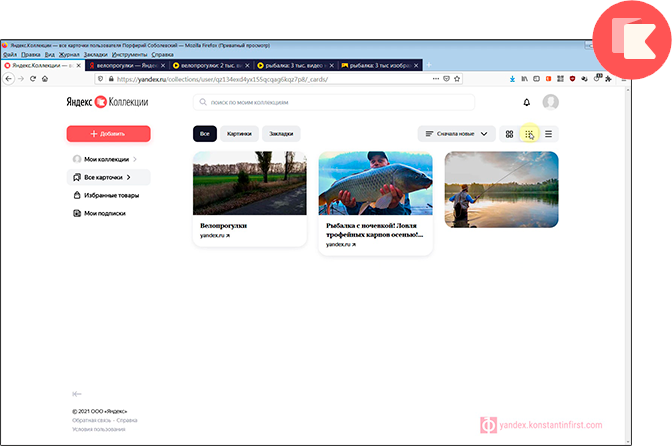This screenshot has height=446, width=672.
Task: Click the 'Обратная связь' footer link
Action: click(91, 420)
